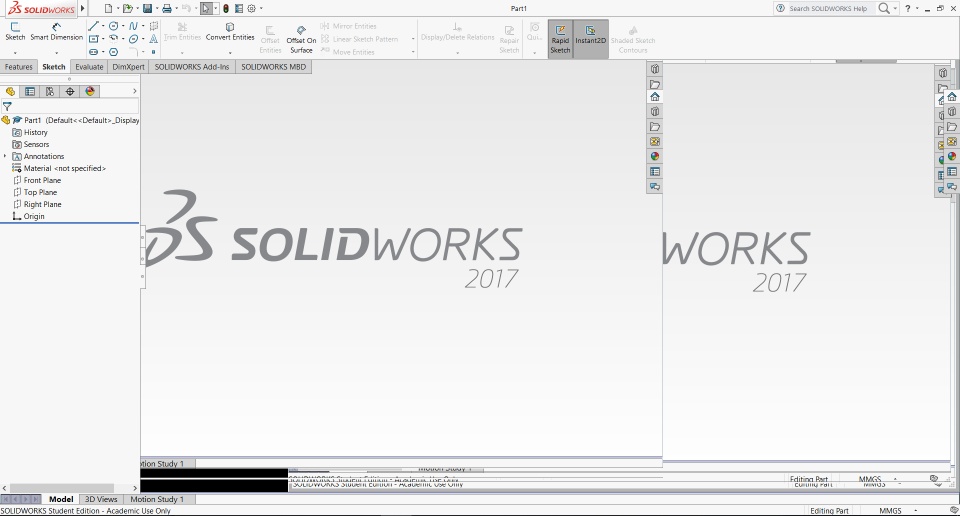Switch to the Evaluate tab
This screenshot has height=516, width=960.
89,67
